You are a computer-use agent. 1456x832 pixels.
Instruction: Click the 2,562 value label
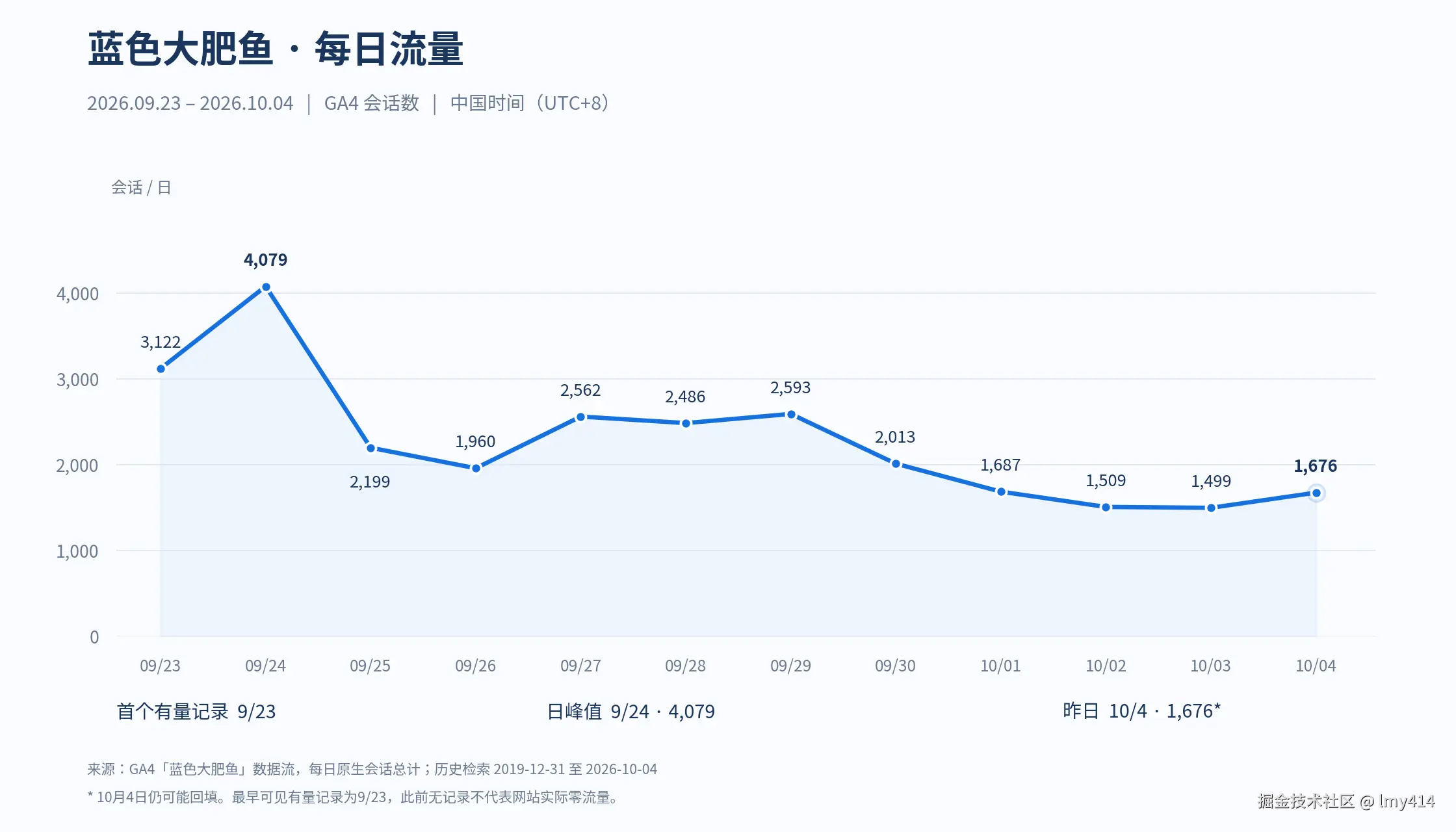[x=580, y=391]
